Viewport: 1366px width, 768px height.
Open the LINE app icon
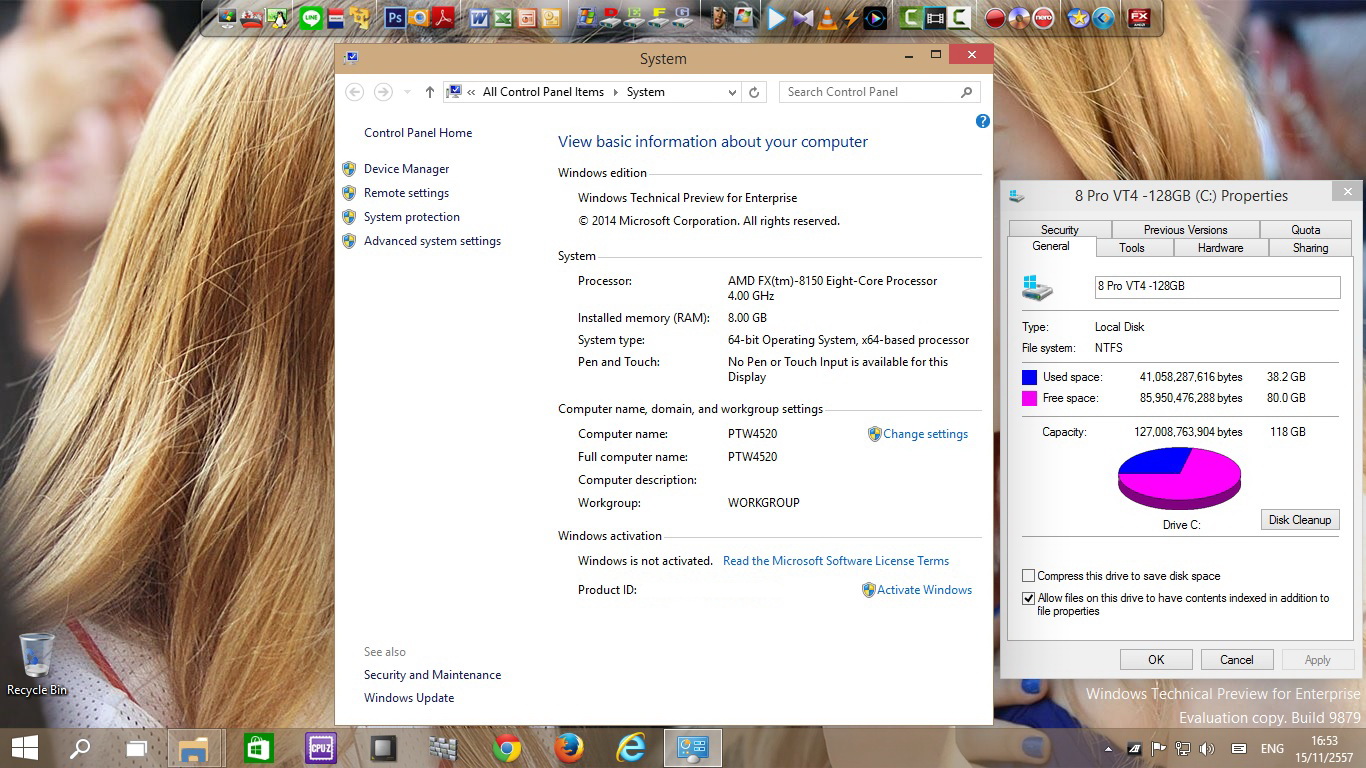pyautogui.click(x=311, y=18)
